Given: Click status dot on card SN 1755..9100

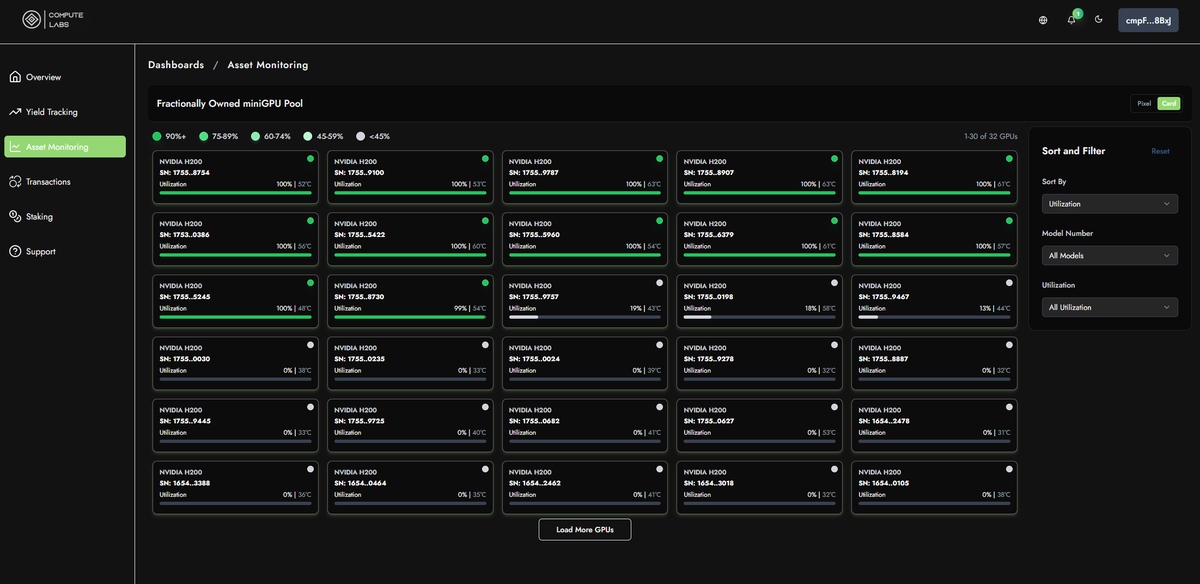Looking at the screenshot, I should point(485,159).
